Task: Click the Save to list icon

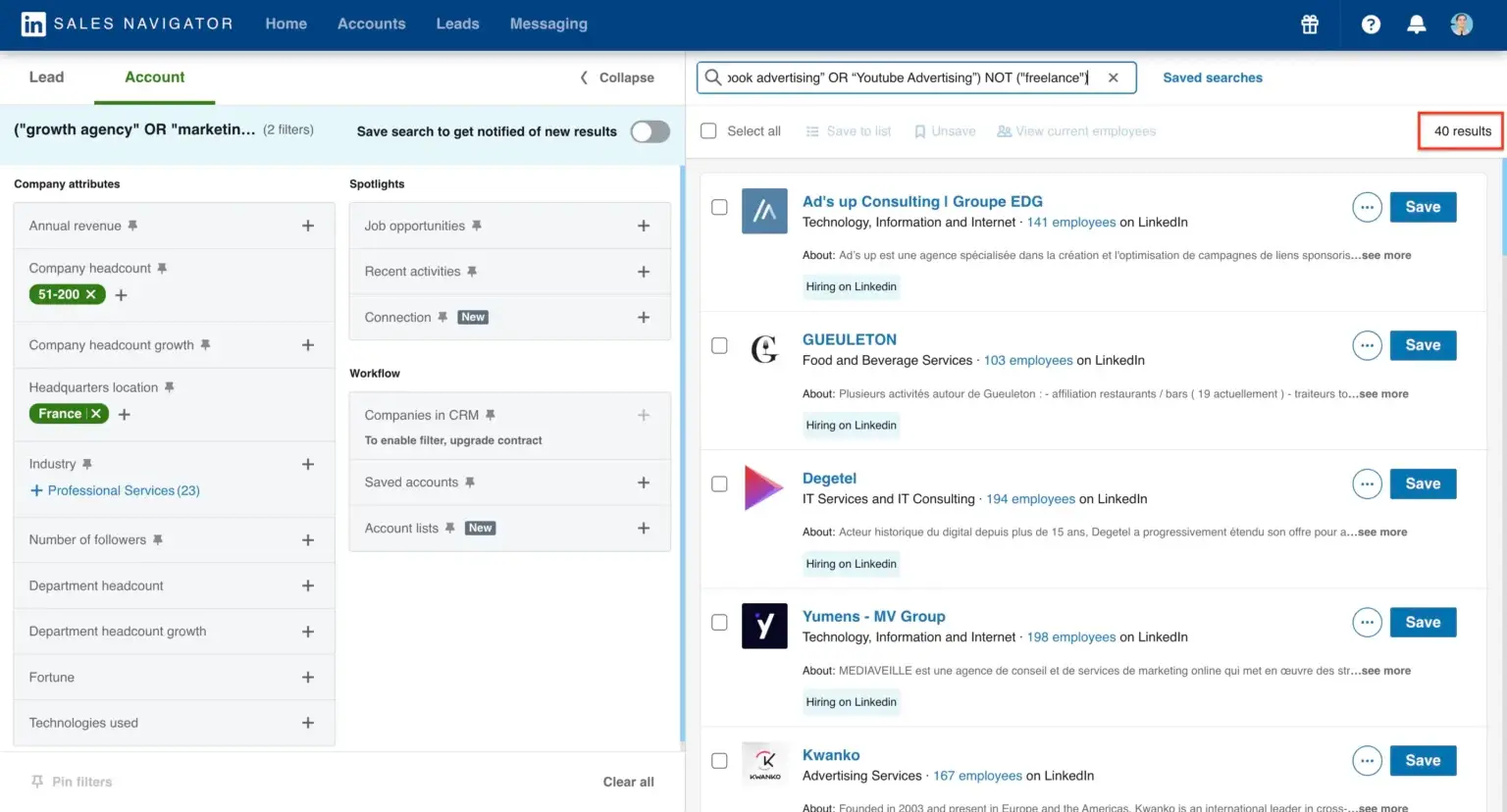Action: [x=811, y=130]
